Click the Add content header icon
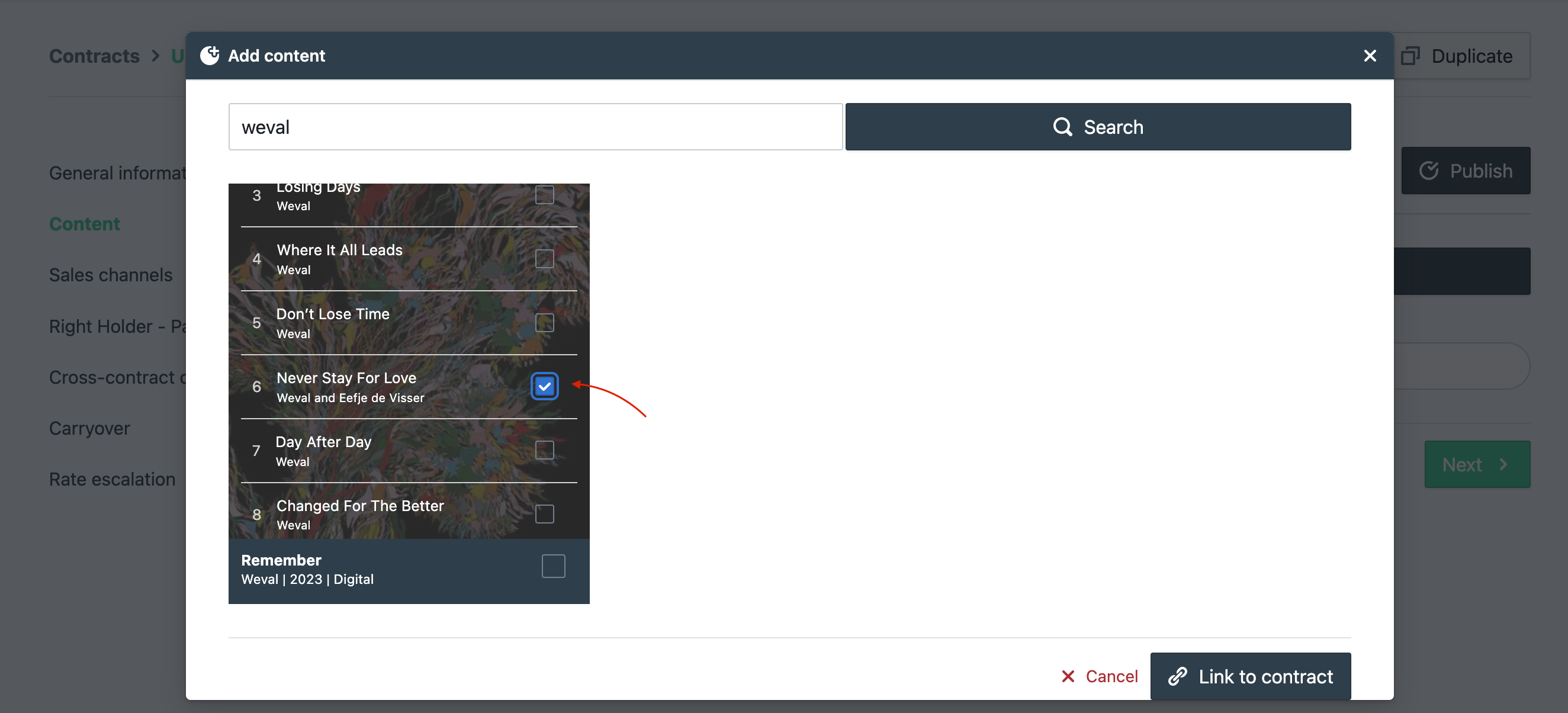The image size is (1568, 713). click(x=210, y=56)
